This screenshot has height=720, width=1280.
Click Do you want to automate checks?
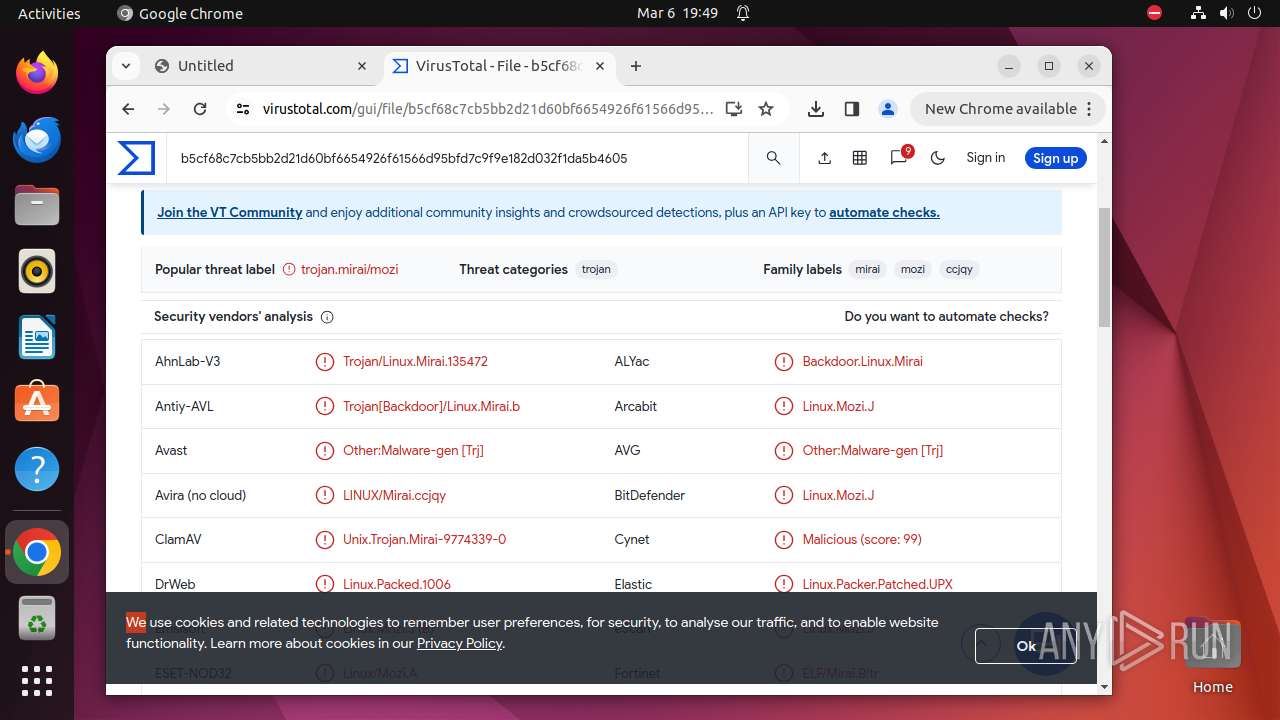pos(946,316)
